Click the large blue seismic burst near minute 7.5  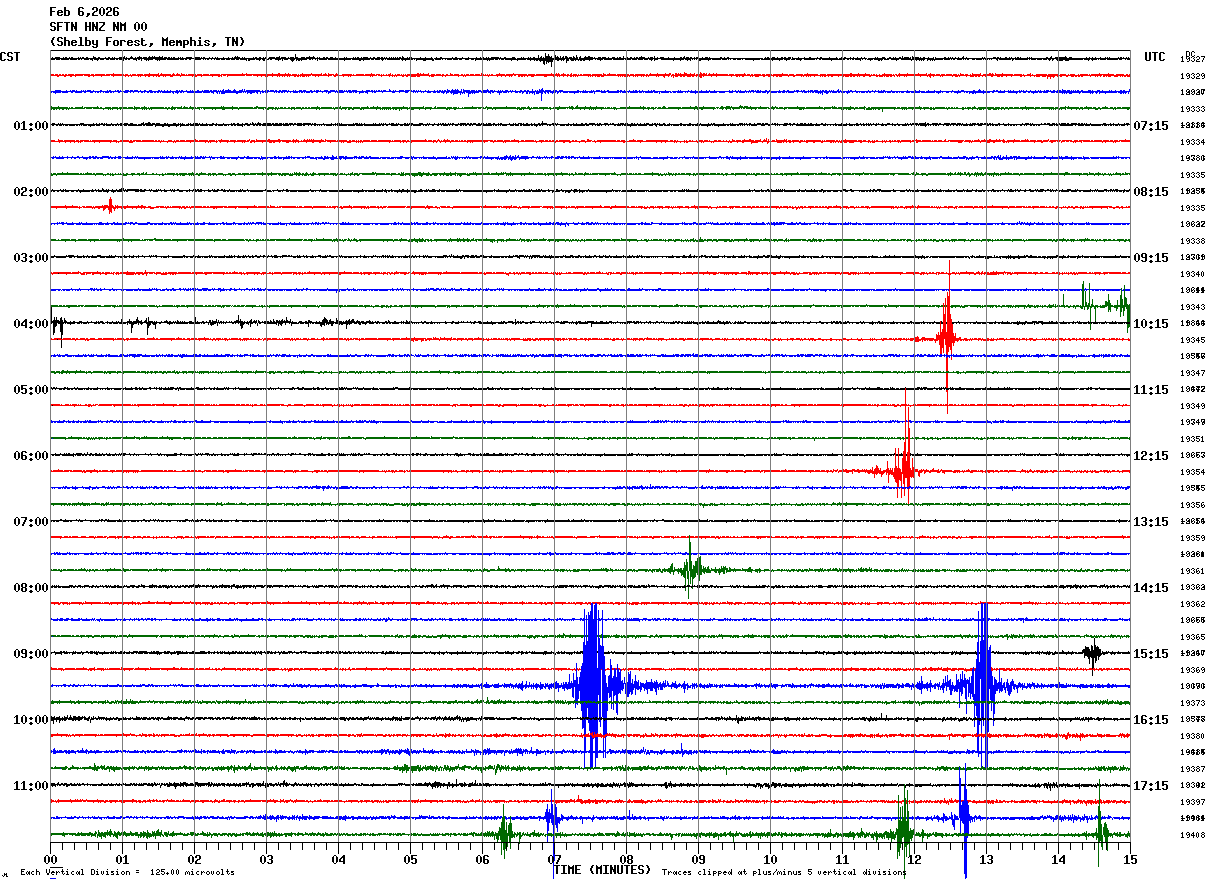tap(592, 685)
